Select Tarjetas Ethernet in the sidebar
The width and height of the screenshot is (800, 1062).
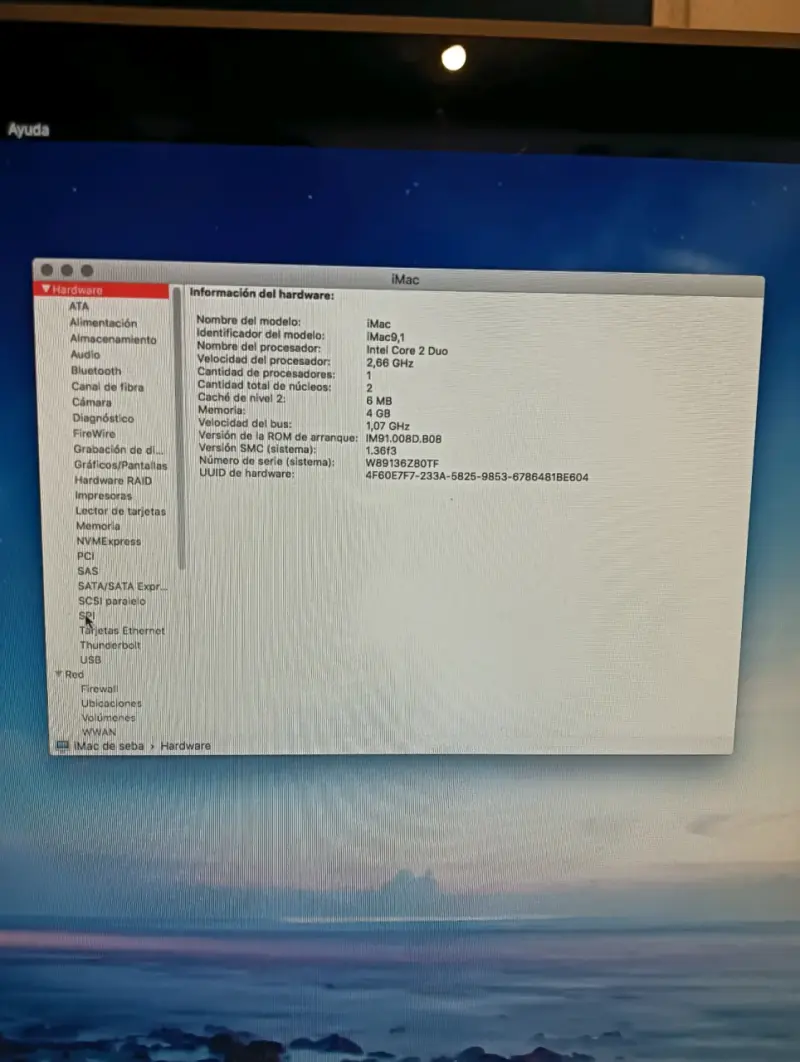tap(122, 631)
